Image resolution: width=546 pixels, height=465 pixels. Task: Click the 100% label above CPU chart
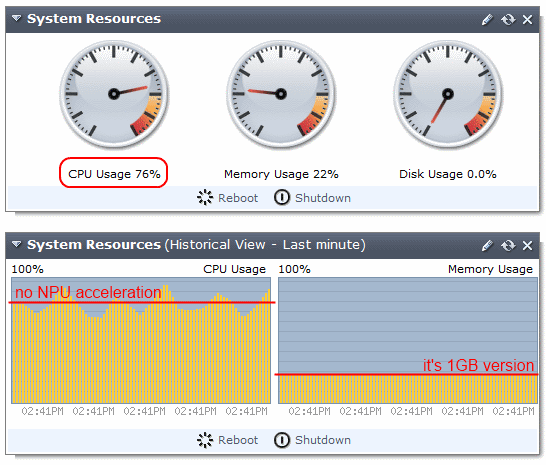click(28, 269)
